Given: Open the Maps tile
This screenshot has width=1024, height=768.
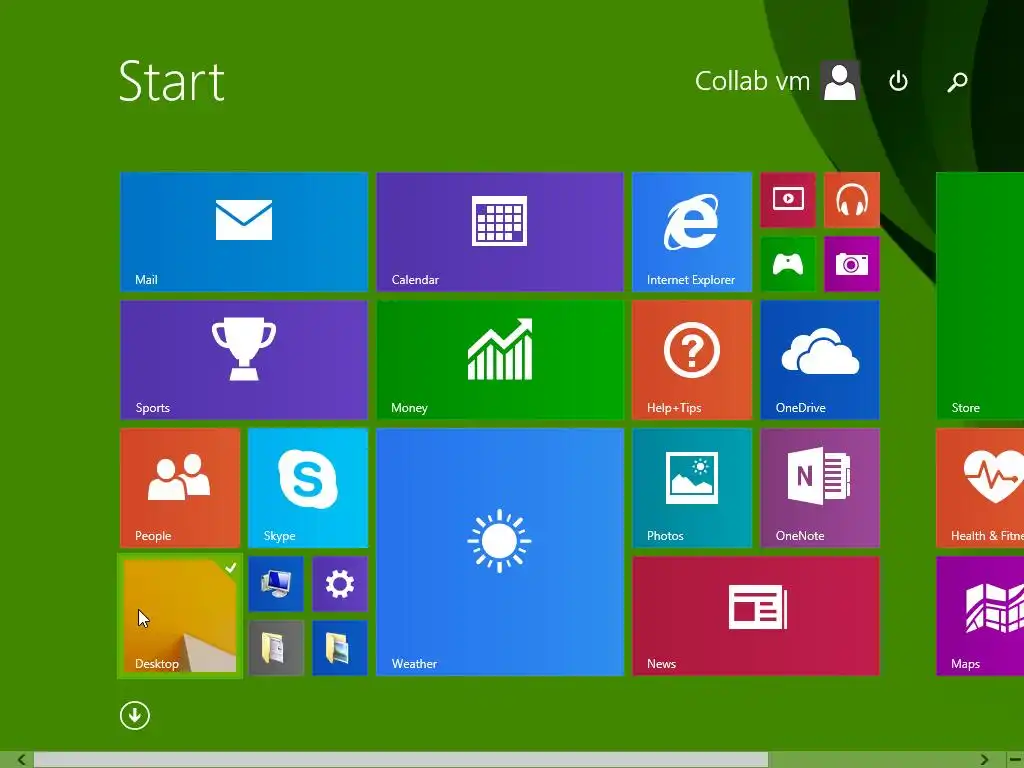Looking at the screenshot, I should point(980,615).
